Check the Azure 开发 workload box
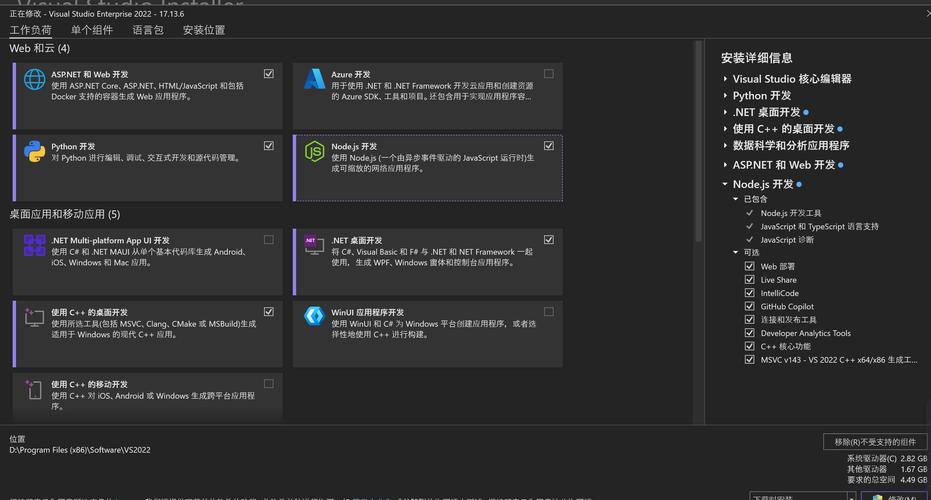Screen dimensions: 931x500 tap(549, 74)
